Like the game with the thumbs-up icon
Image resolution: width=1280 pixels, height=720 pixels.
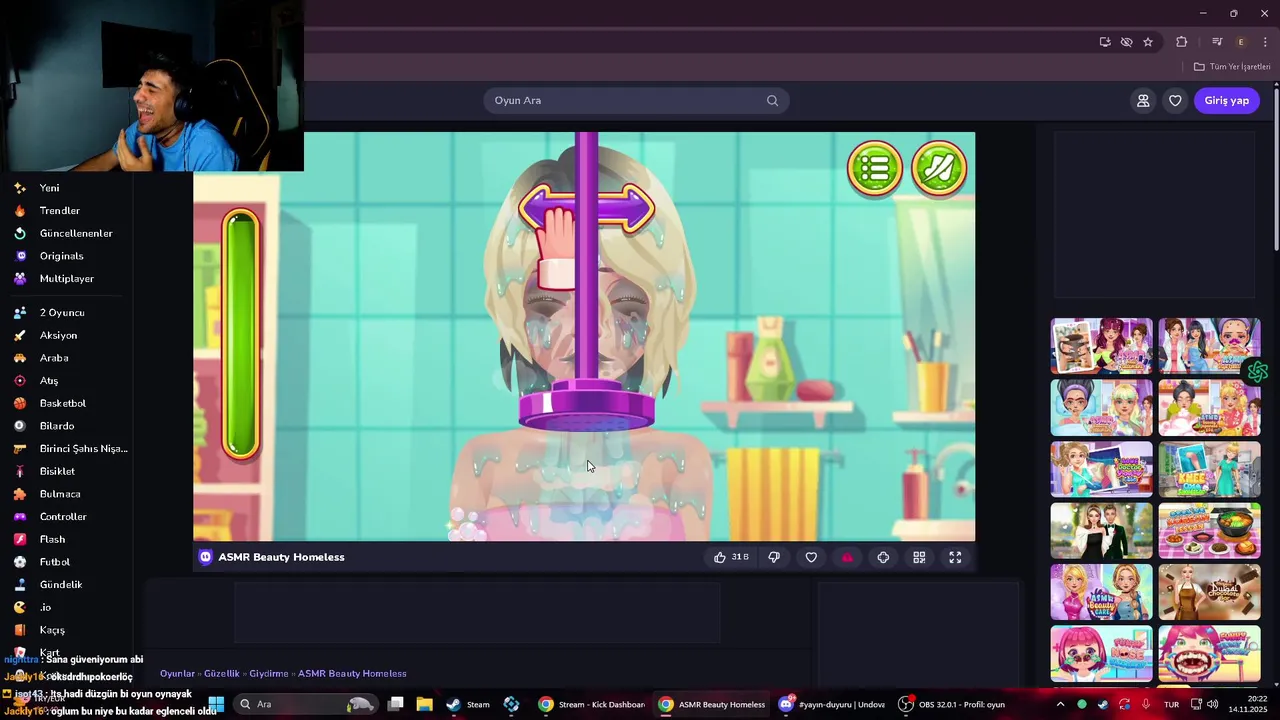[720, 557]
